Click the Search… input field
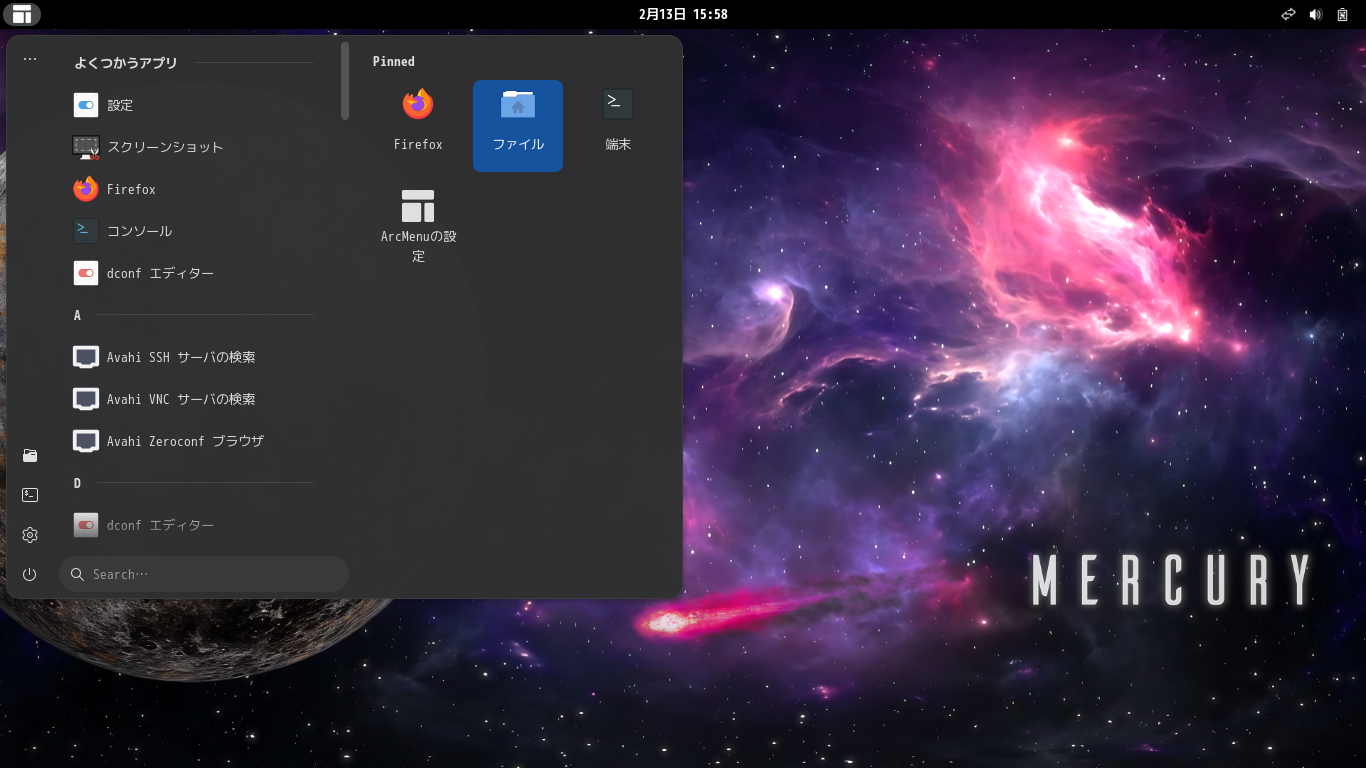 coord(204,574)
